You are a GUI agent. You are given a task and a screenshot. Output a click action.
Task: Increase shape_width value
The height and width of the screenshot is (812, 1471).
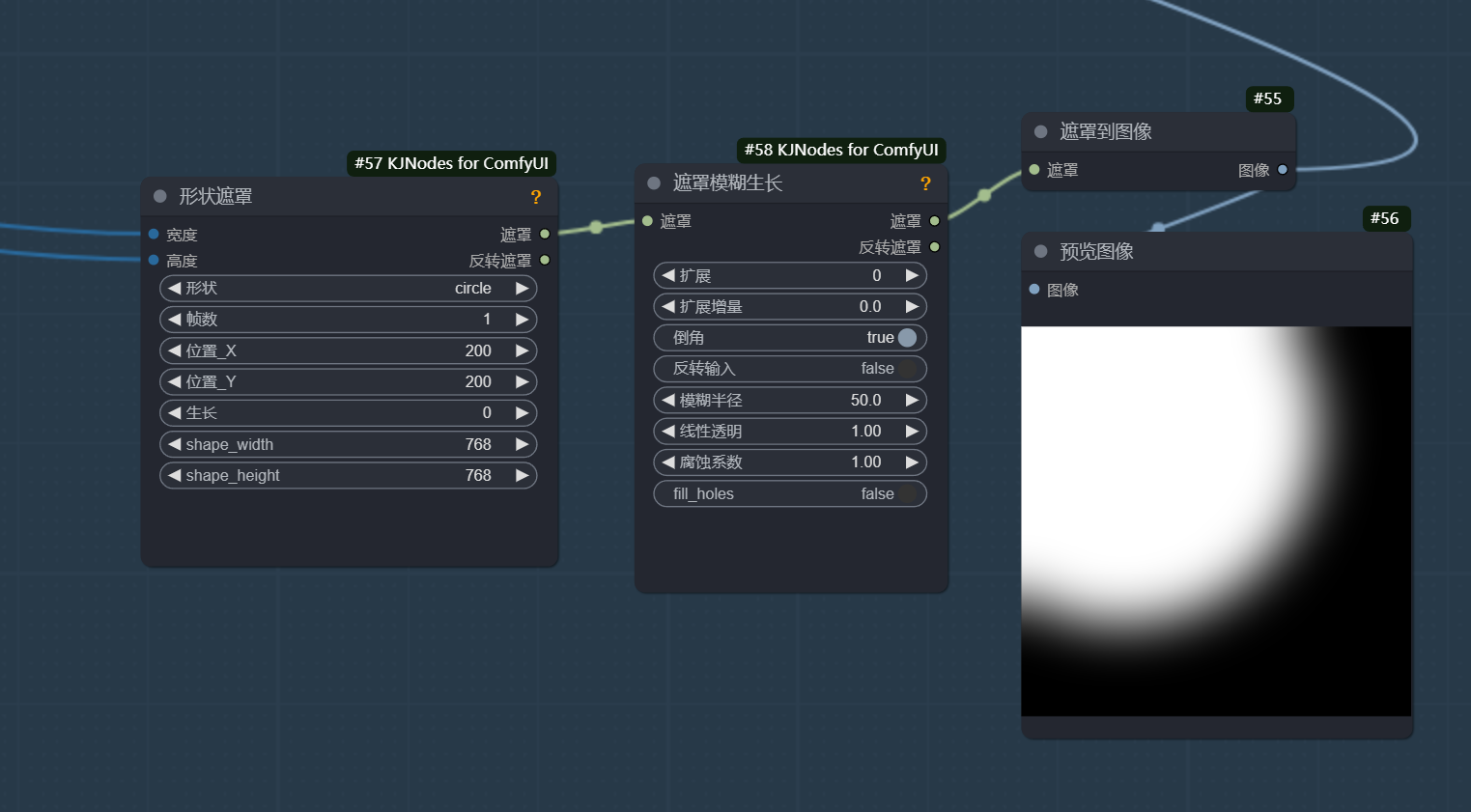(523, 444)
